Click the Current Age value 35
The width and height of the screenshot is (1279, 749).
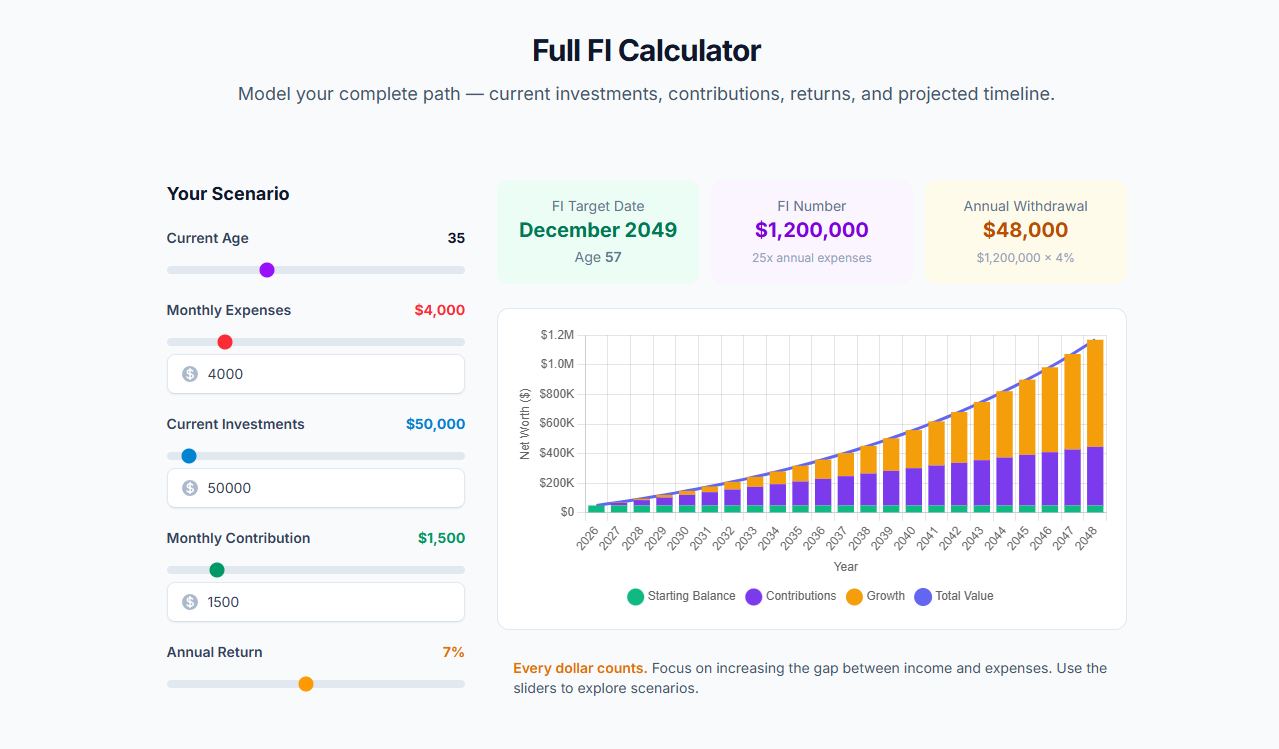(456, 238)
